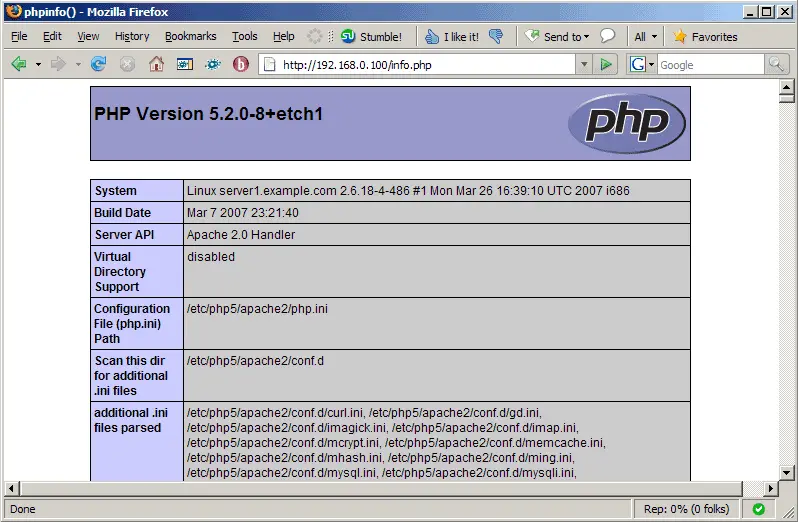Viewport: 798px width, 522px height.
Task: Click the loading throbber icon
Action: point(315,36)
